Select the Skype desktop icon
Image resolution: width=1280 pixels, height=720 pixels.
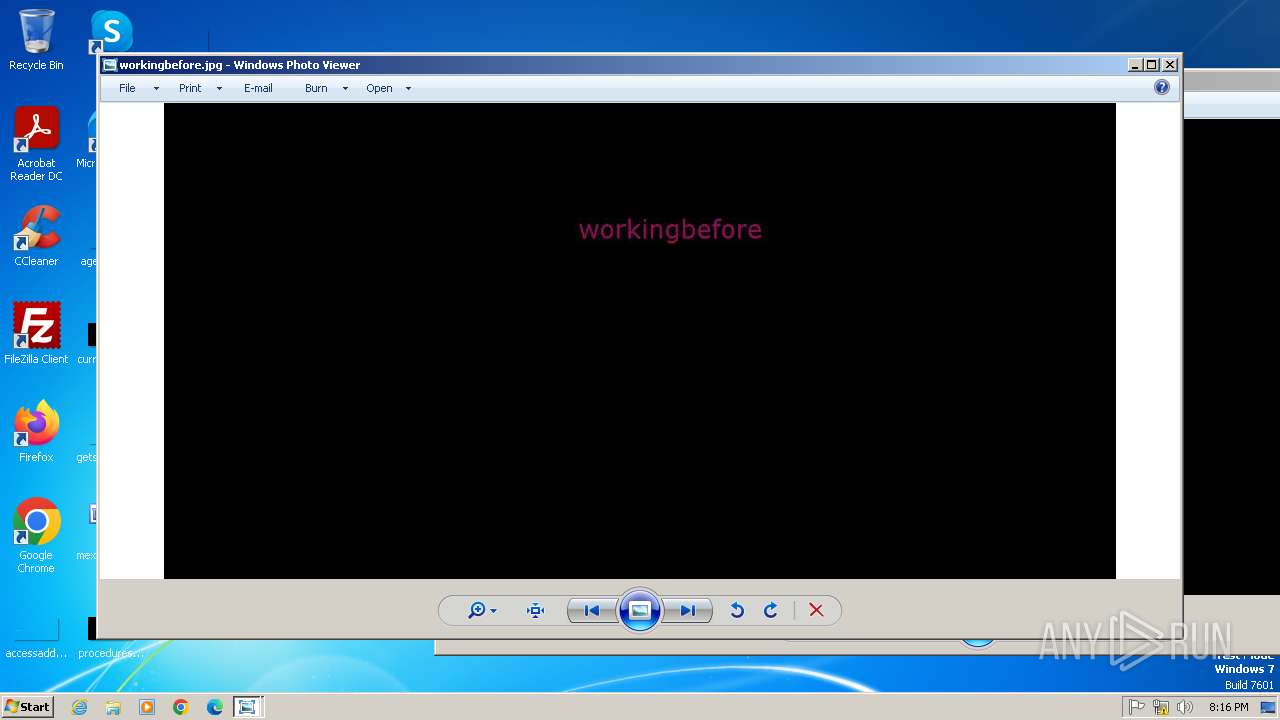(x=111, y=32)
